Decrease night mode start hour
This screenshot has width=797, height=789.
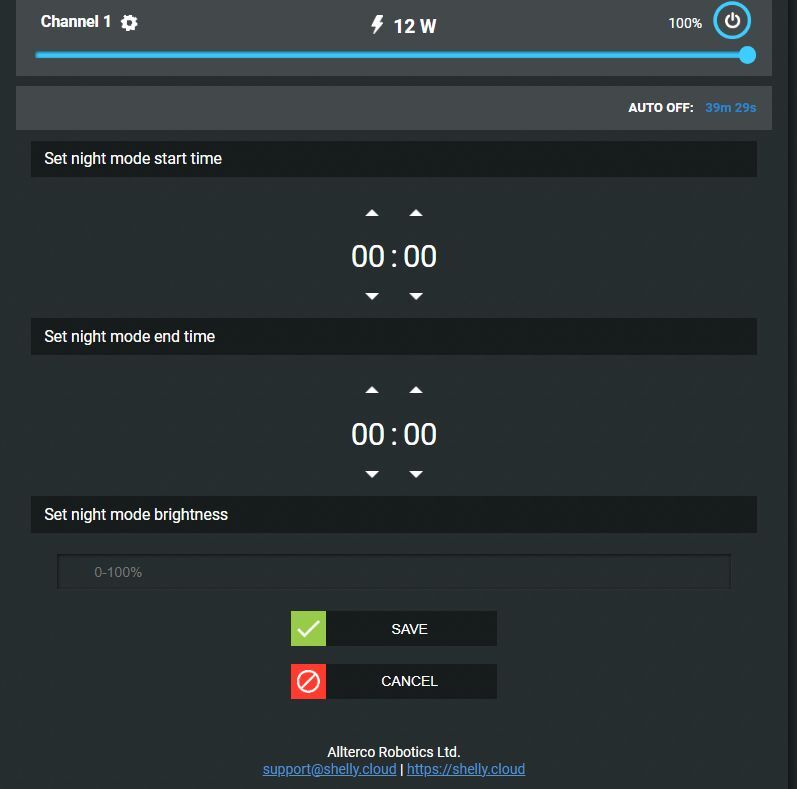[372, 296]
